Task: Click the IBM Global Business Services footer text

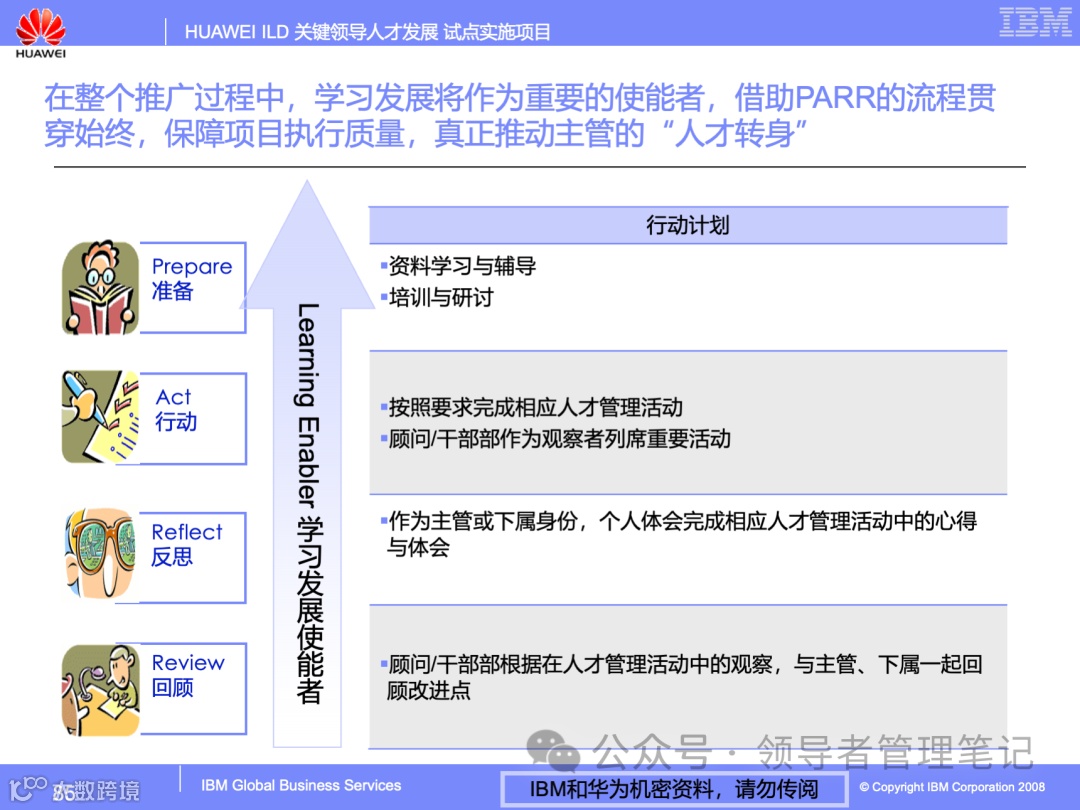Action: click(x=299, y=785)
